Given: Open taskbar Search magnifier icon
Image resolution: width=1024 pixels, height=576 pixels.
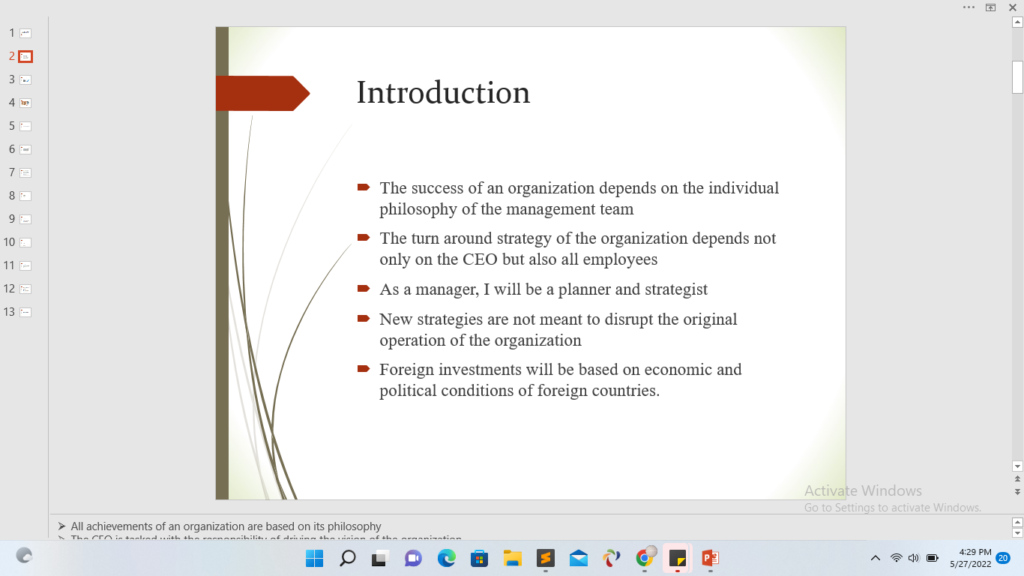Looking at the screenshot, I should click(x=347, y=558).
